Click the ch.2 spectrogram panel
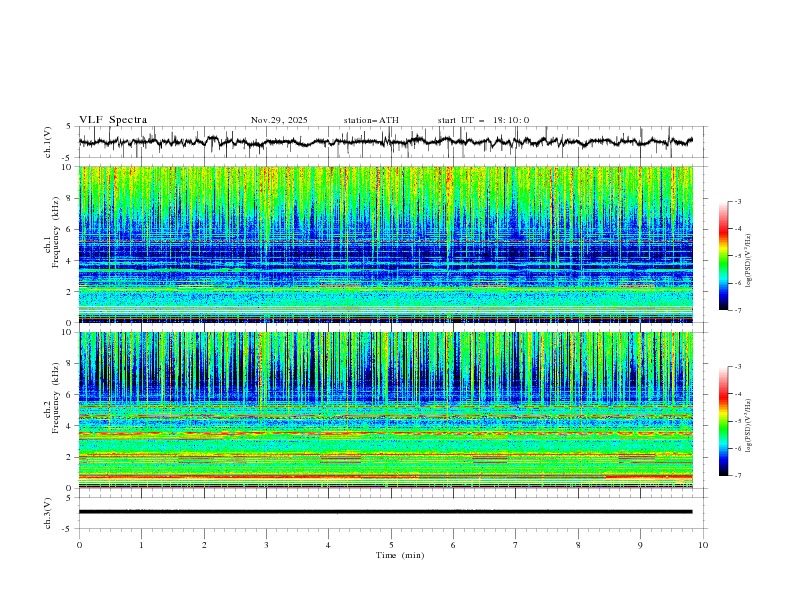The width and height of the screenshot is (792, 612). [x=386, y=410]
